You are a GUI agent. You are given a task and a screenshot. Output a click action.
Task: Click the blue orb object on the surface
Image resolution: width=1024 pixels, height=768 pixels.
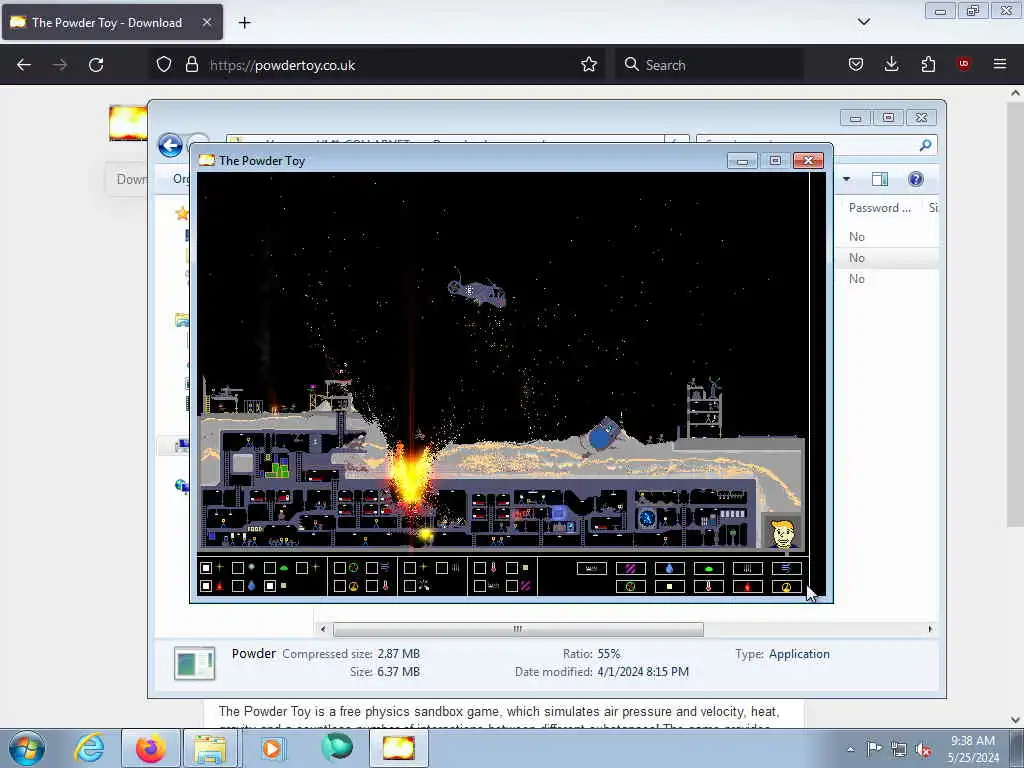click(x=601, y=436)
